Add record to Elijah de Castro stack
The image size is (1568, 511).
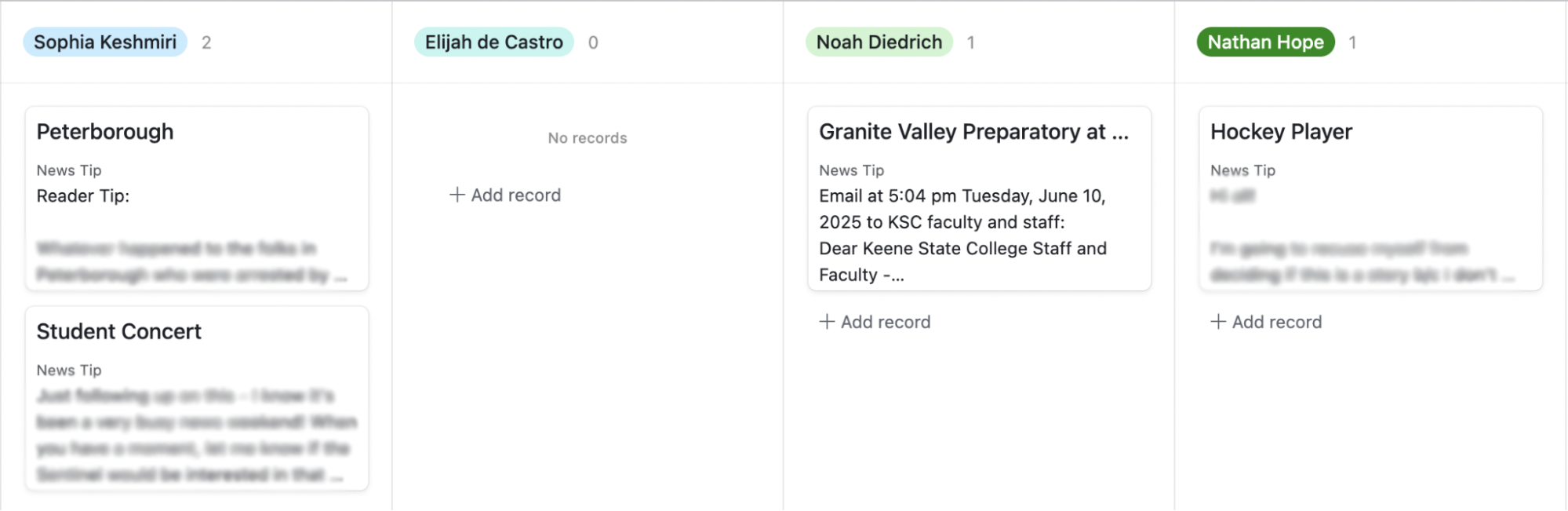click(505, 195)
